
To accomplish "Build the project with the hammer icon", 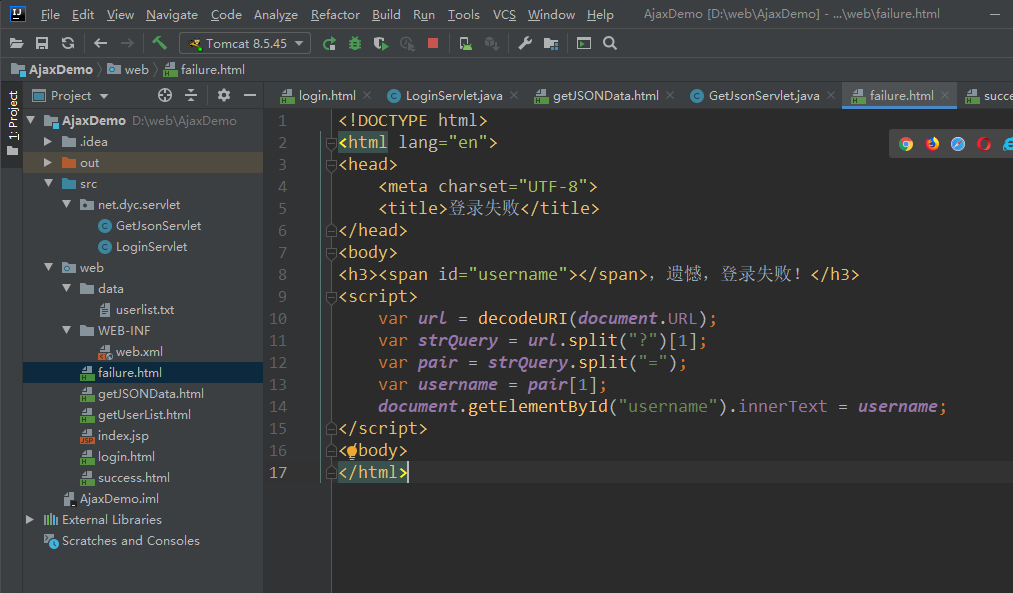I will [x=159, y=43].
